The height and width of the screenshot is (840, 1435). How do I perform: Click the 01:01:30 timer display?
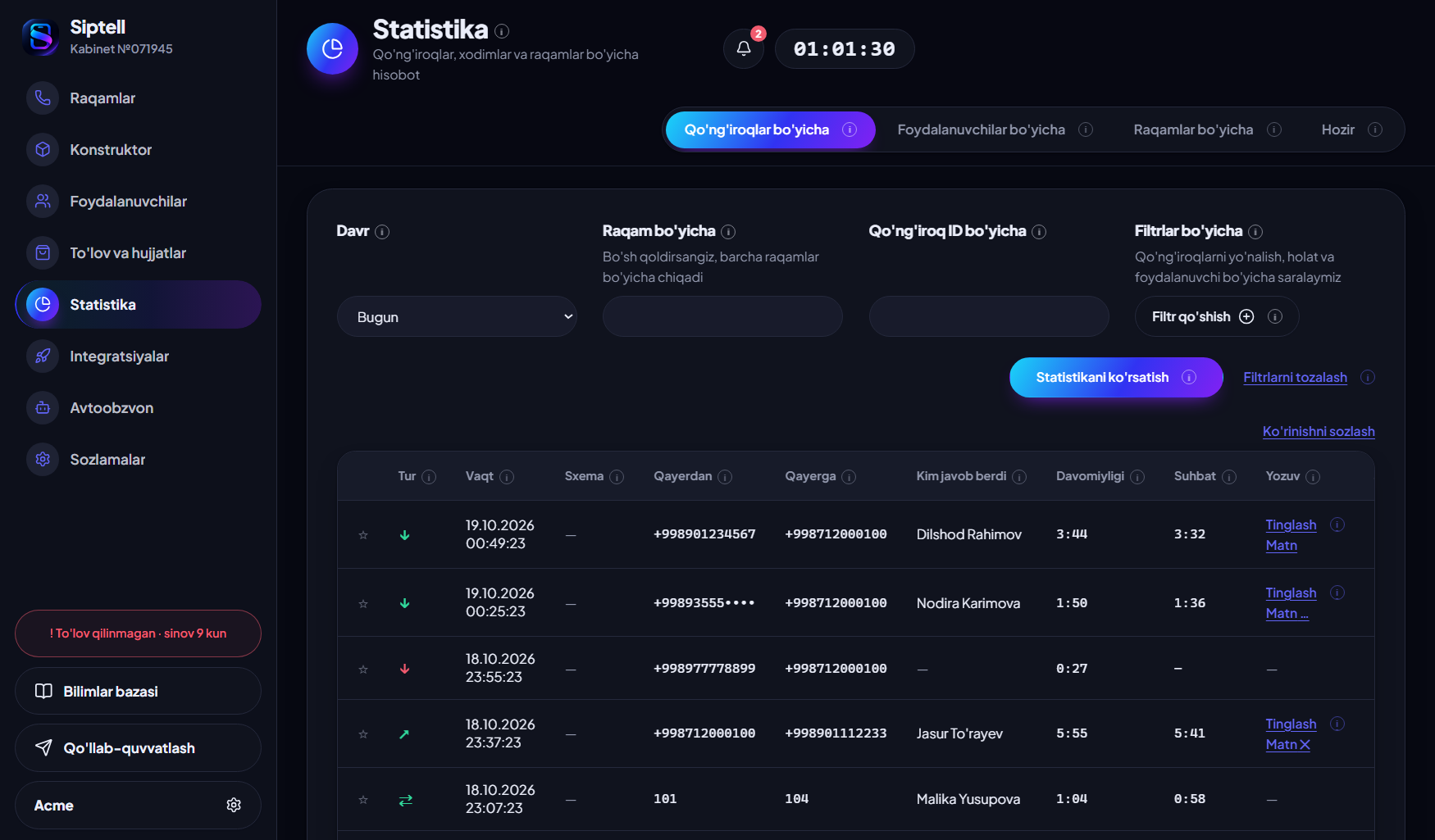pyautogui.click(x=845, y=48)
